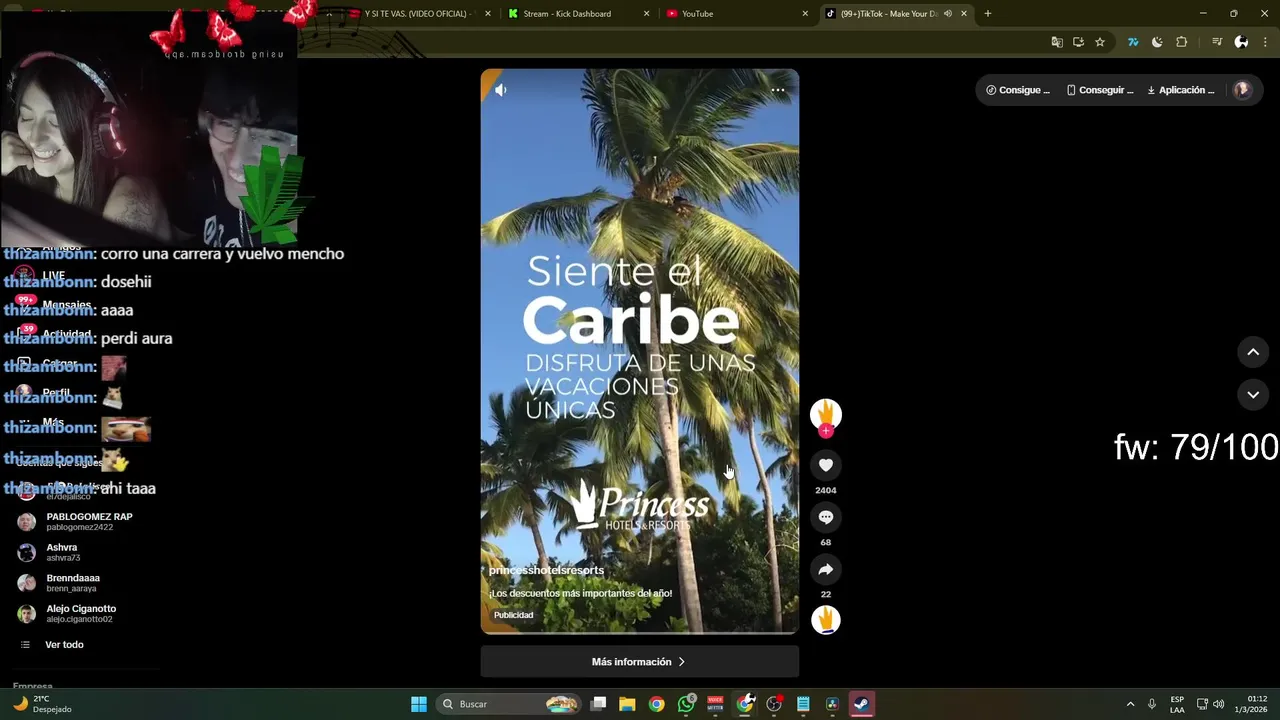
Task: Click the translate page icon in address bar
Action: [x=1057, y=42]
